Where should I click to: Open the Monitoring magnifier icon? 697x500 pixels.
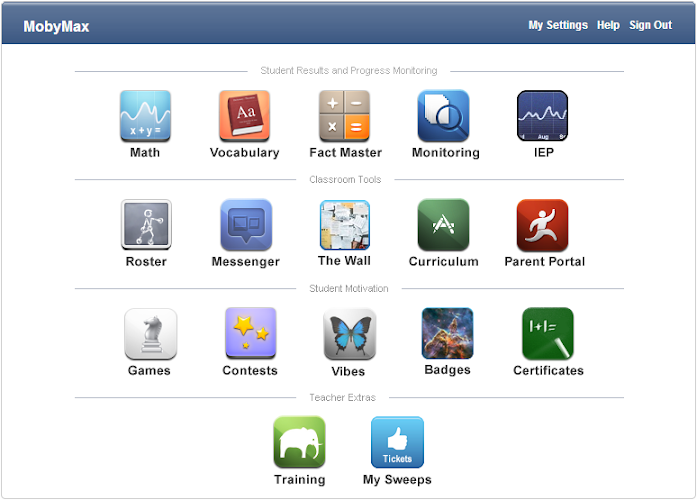click(x=443, y=116)
